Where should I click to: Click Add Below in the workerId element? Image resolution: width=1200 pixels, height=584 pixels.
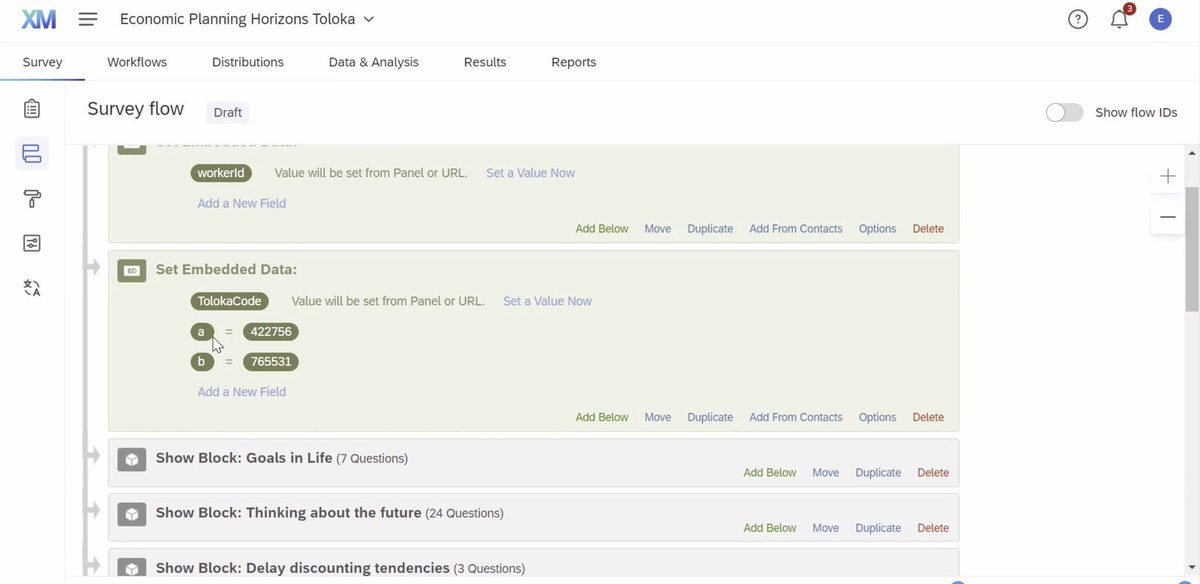pos(602,229)
